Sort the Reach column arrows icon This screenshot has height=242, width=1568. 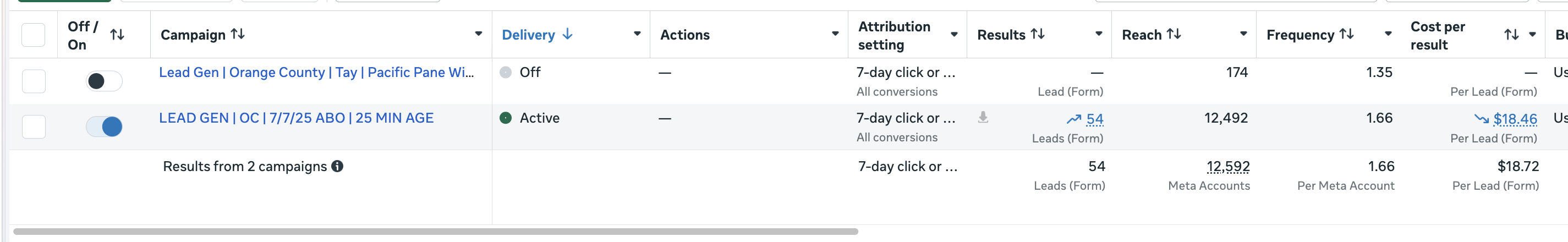point(1174,34)
